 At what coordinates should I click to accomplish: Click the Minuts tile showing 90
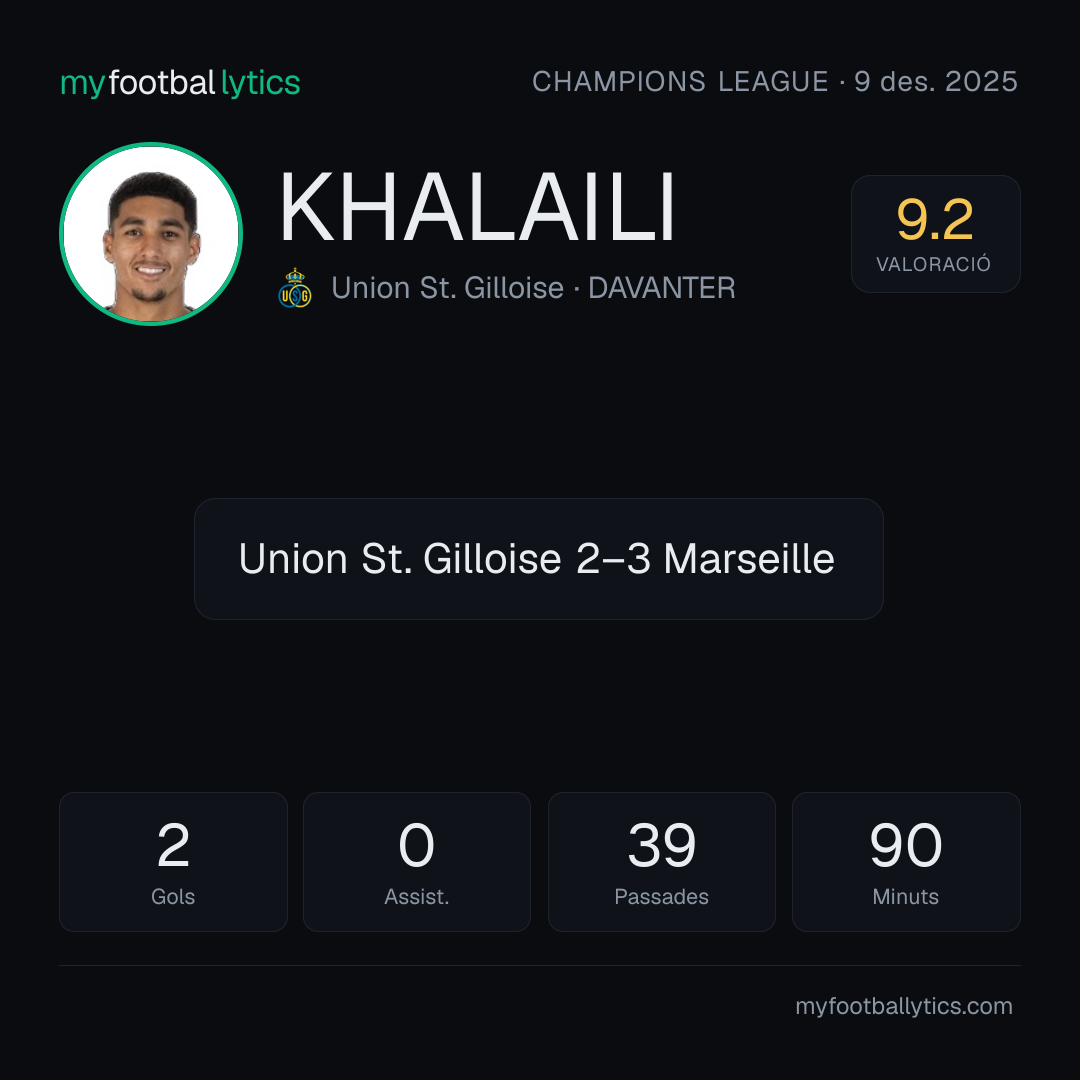point(906,862)
